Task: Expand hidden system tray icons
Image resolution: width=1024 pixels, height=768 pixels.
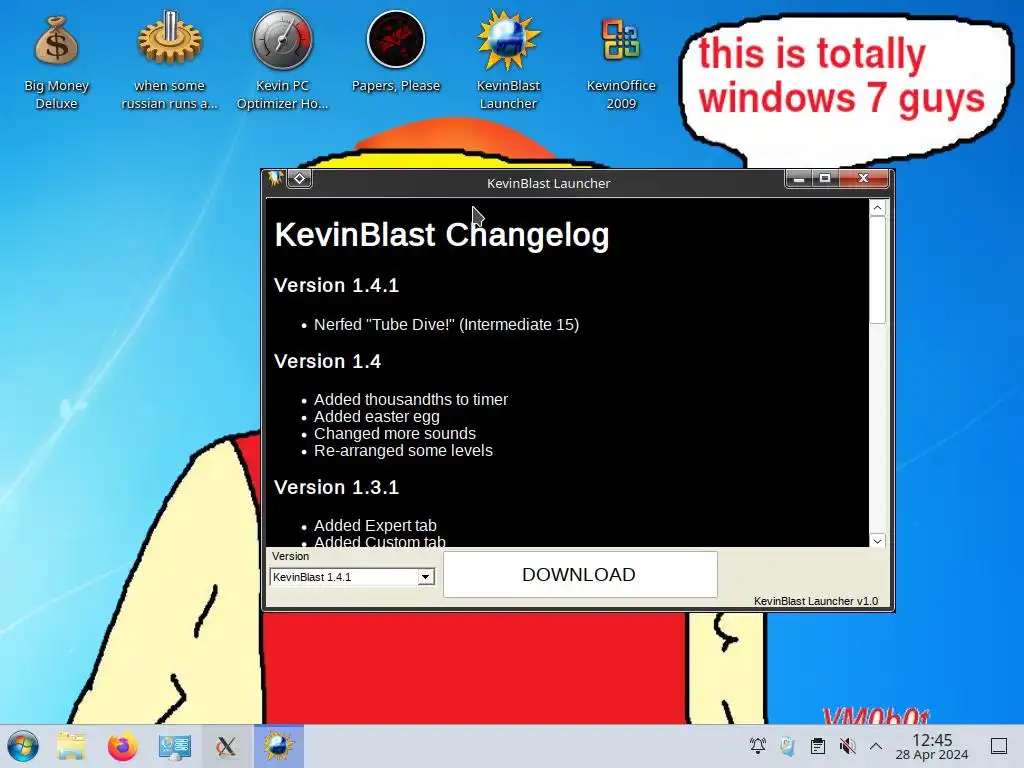Action: click(876, 746)
